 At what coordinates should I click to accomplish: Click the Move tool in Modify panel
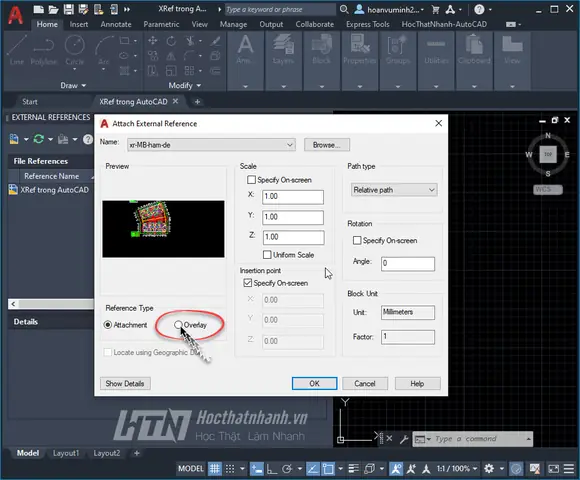pos(152,41)
